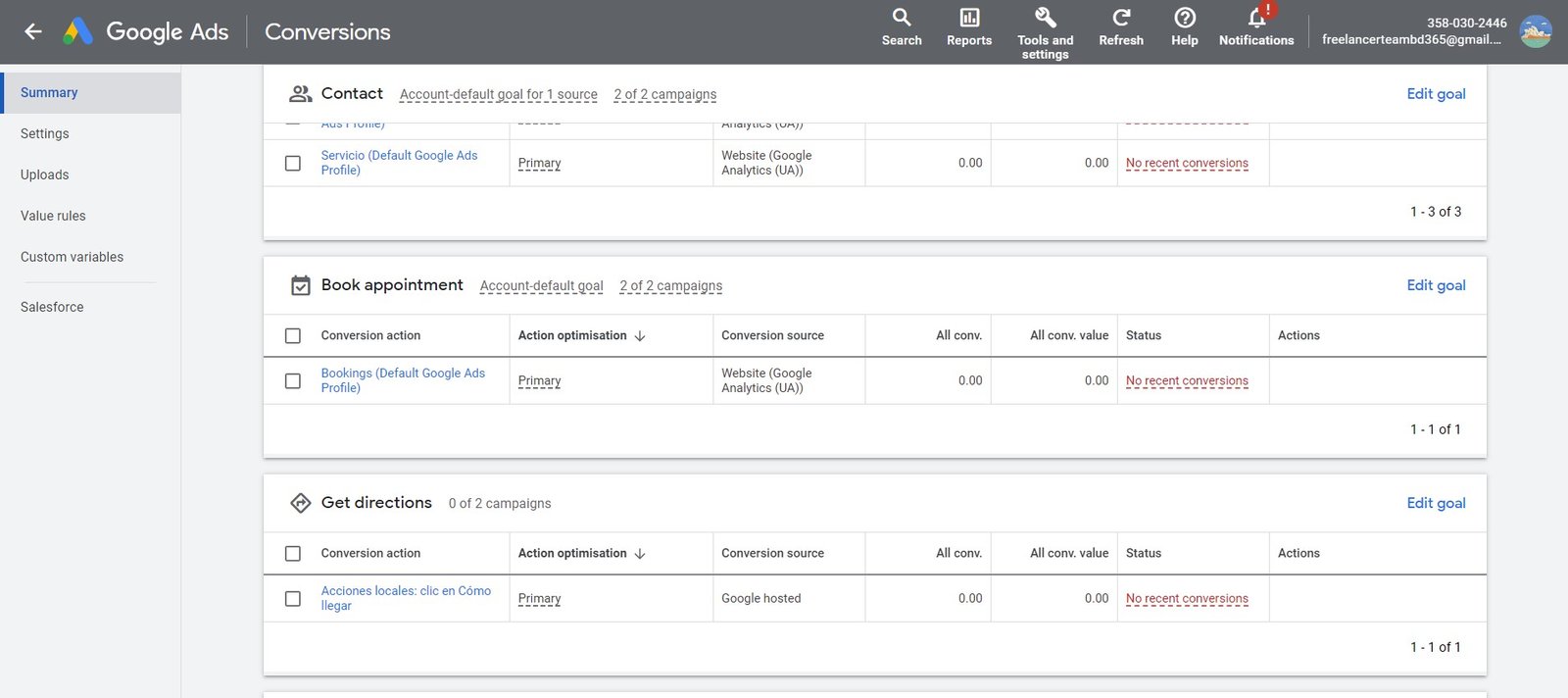The image size is (1568, 698).
Task: Open Custom variables in the sidebar
Action: (72, 257)
